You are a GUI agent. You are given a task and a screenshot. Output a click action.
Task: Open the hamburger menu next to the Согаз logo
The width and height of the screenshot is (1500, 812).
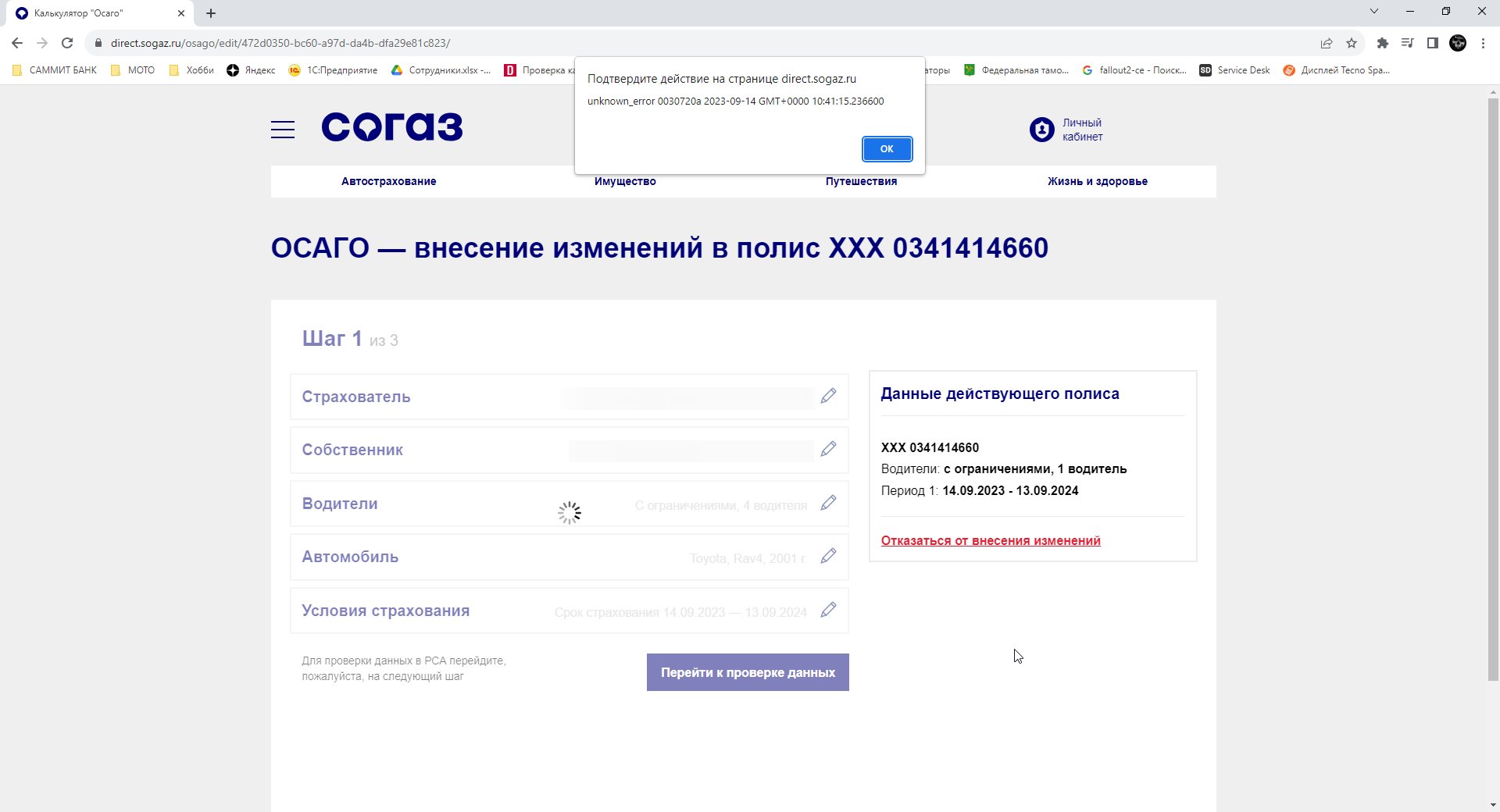click(283, 130)
